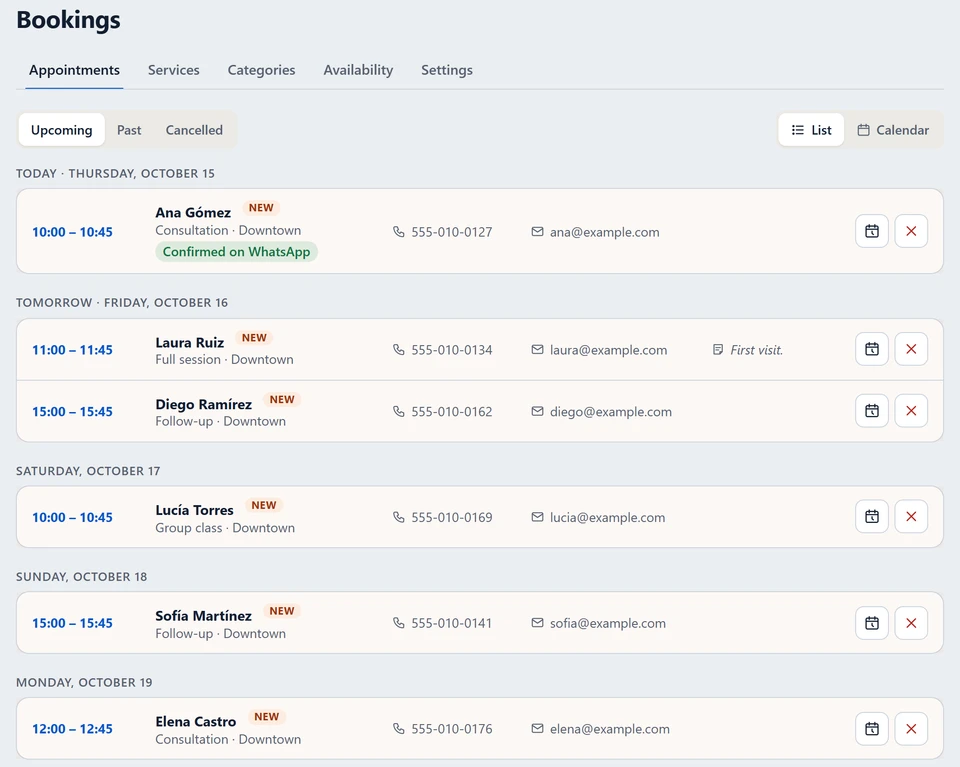
Task: Switch to List view
Action: click(811, 130)
